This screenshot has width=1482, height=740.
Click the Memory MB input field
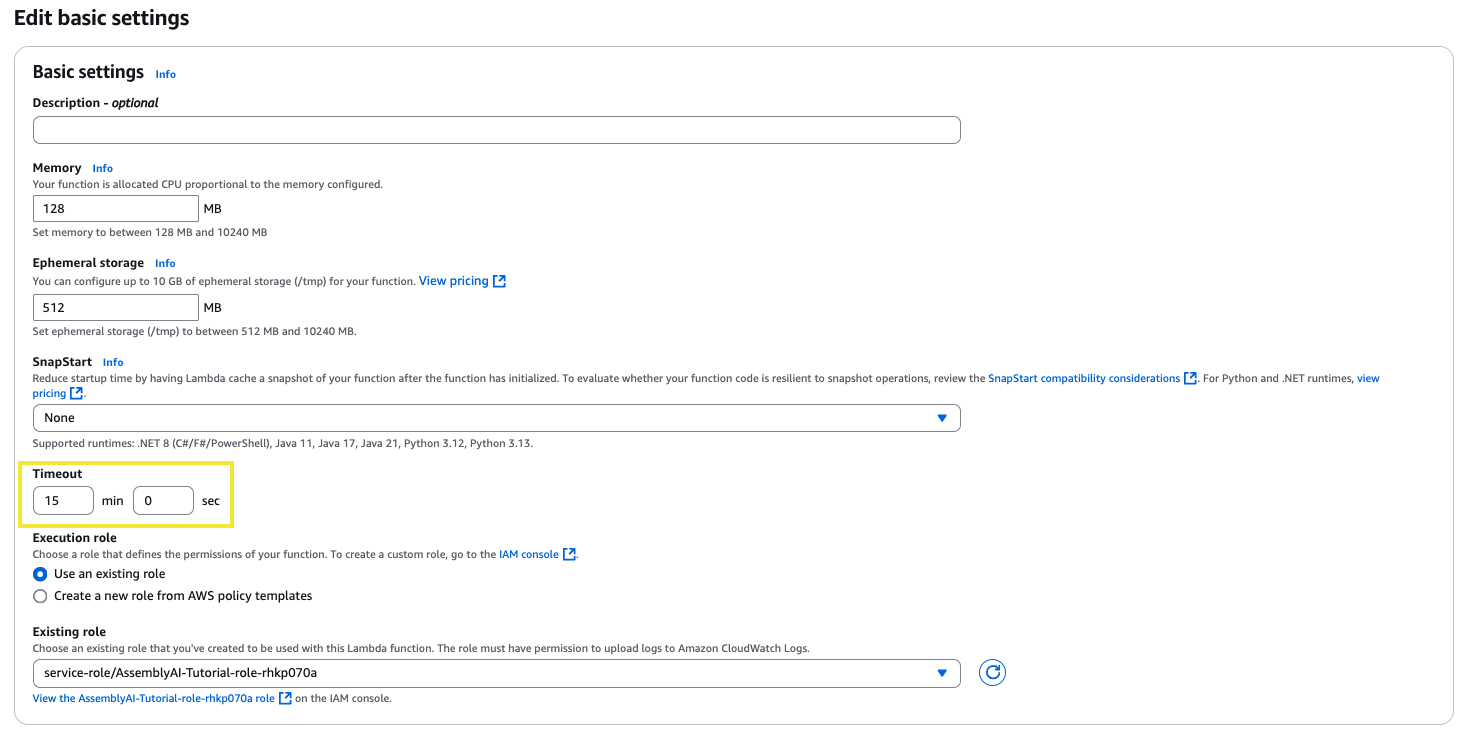point(115,209)
